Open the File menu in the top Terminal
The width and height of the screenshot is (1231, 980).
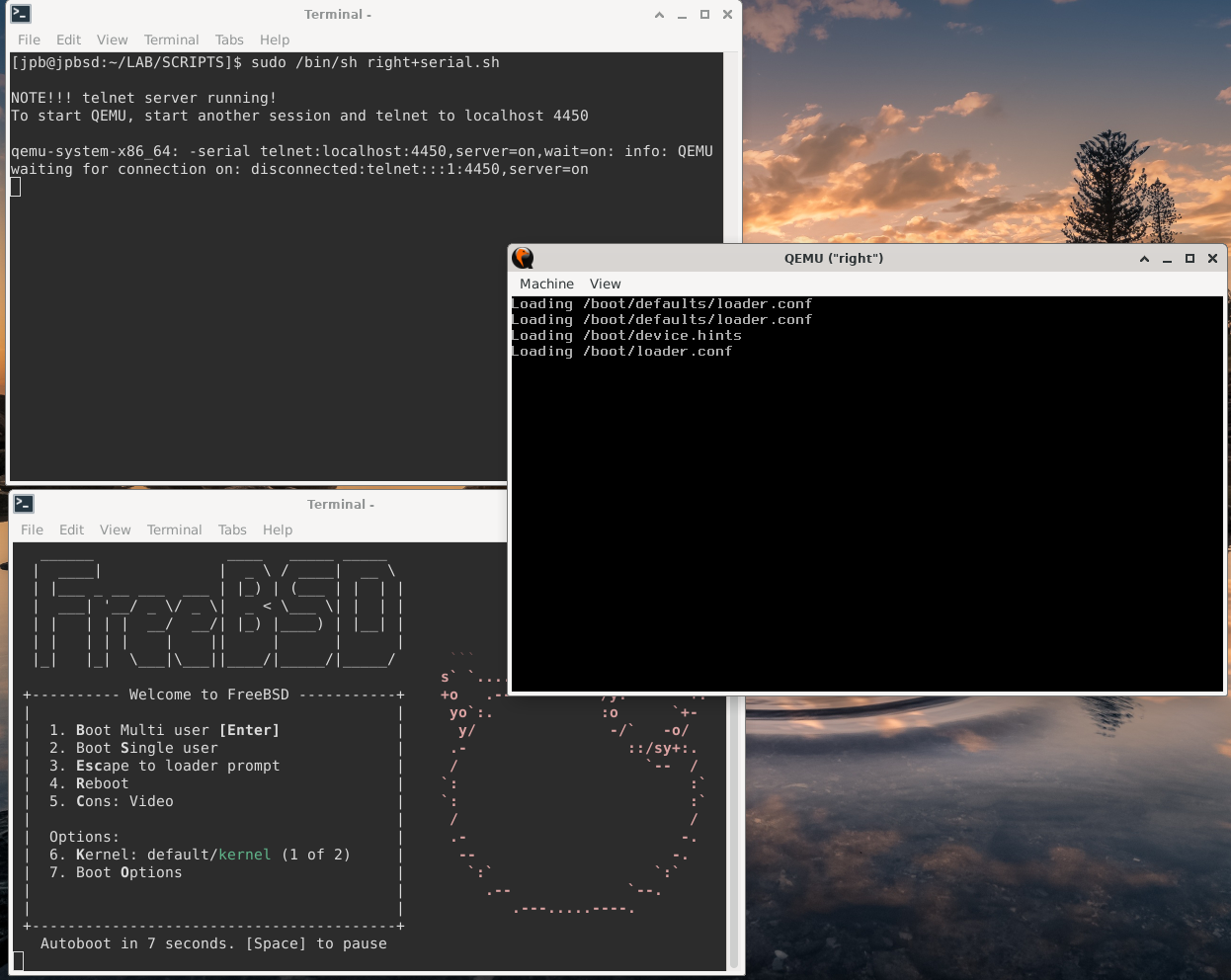29,40
